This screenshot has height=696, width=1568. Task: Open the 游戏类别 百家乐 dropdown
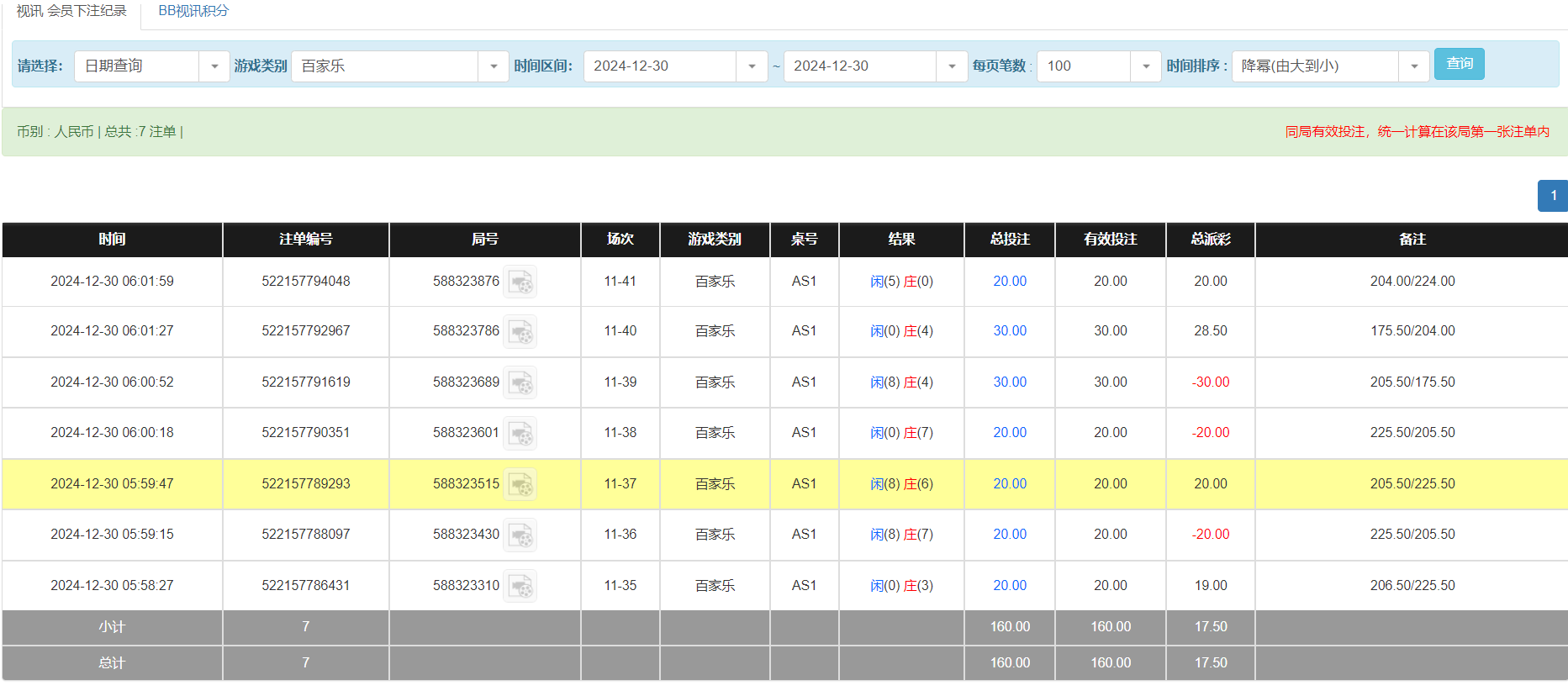[x=494, y=66]
